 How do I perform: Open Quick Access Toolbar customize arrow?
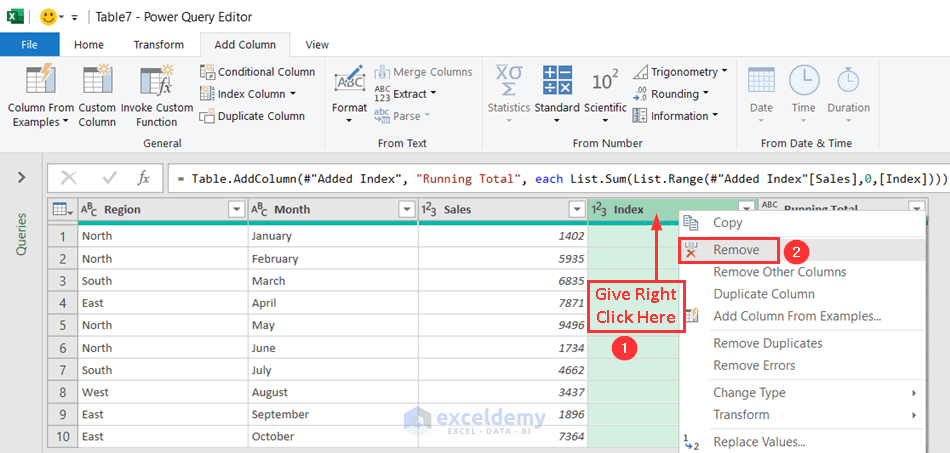click(75, 18)
